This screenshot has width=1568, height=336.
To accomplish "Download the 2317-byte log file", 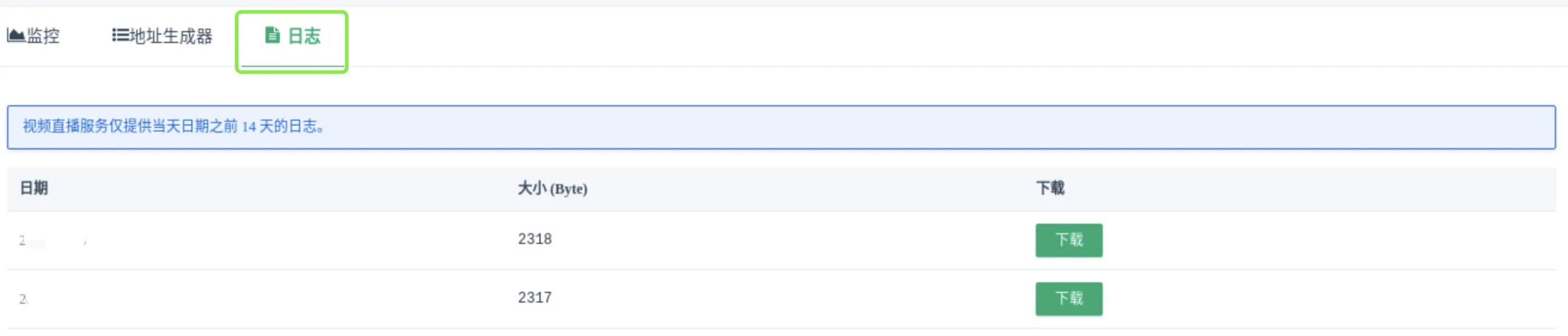I will tap(1068, 298).
